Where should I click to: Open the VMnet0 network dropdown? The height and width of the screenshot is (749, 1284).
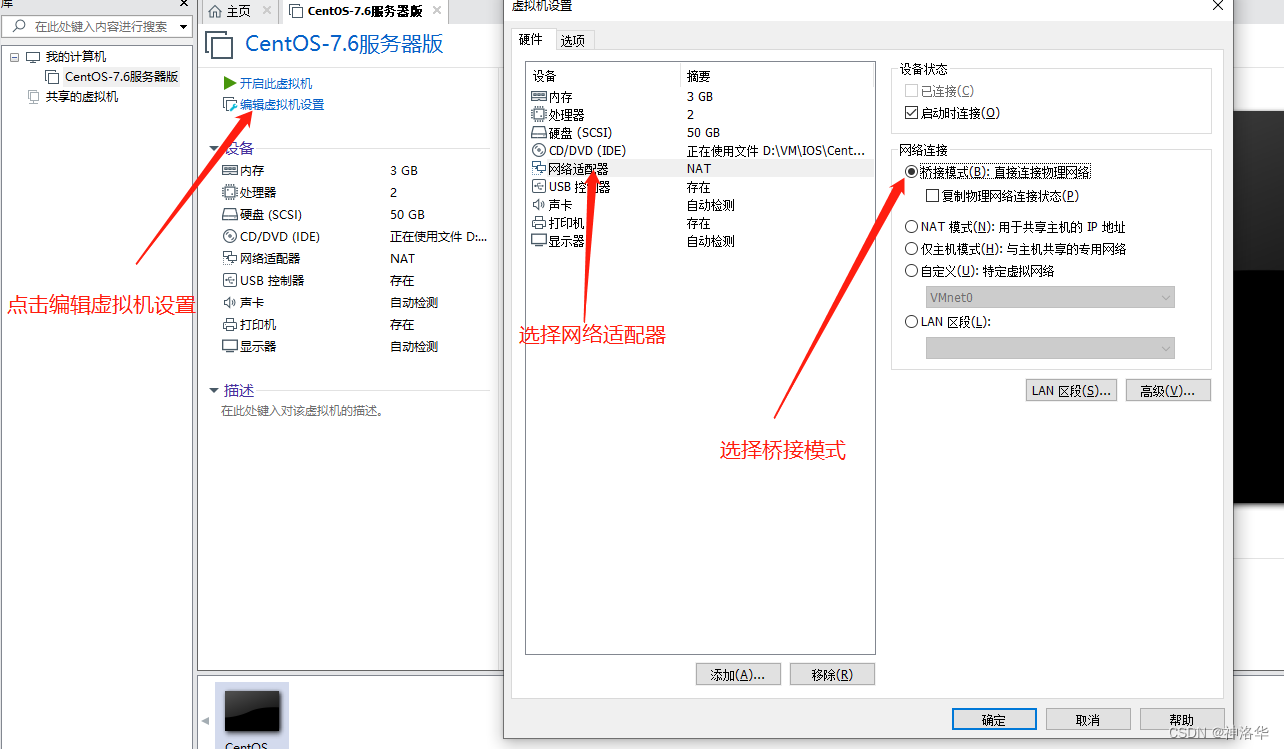pos(1165,297)
